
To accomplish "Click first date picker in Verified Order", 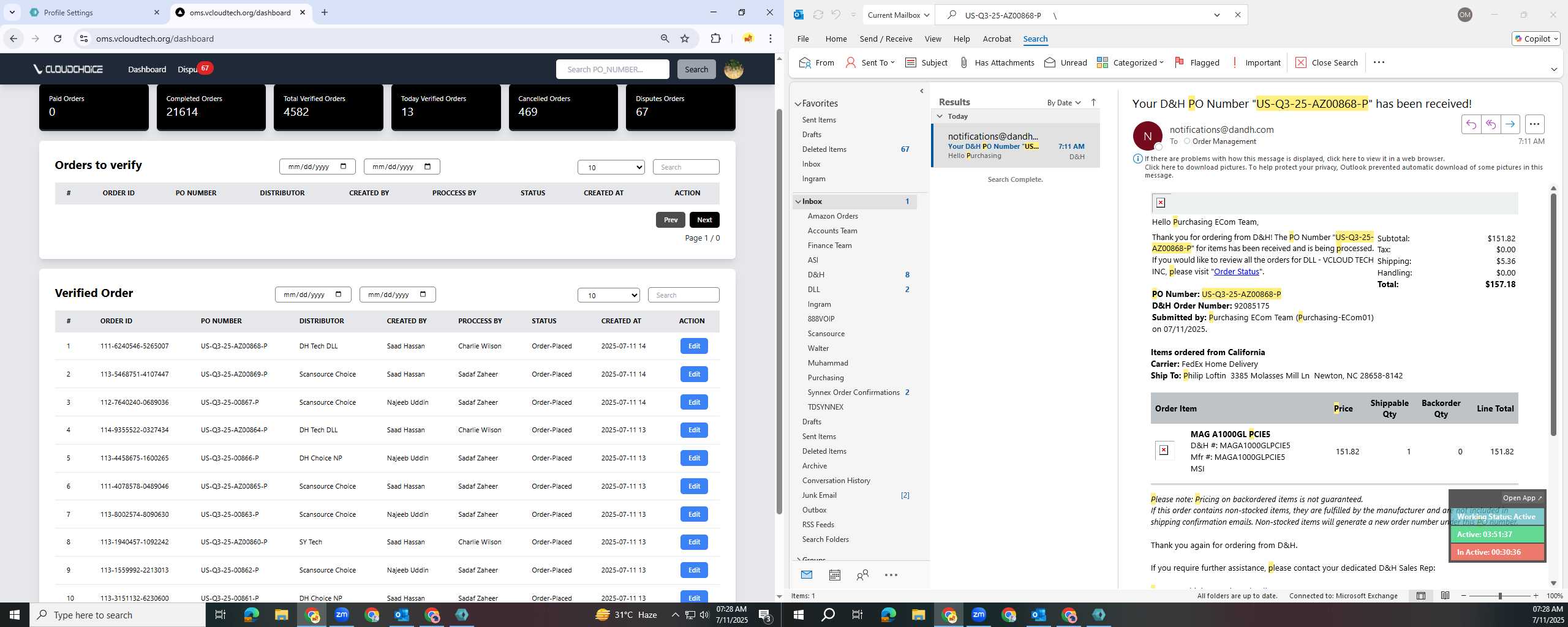I will click(313, 295).
